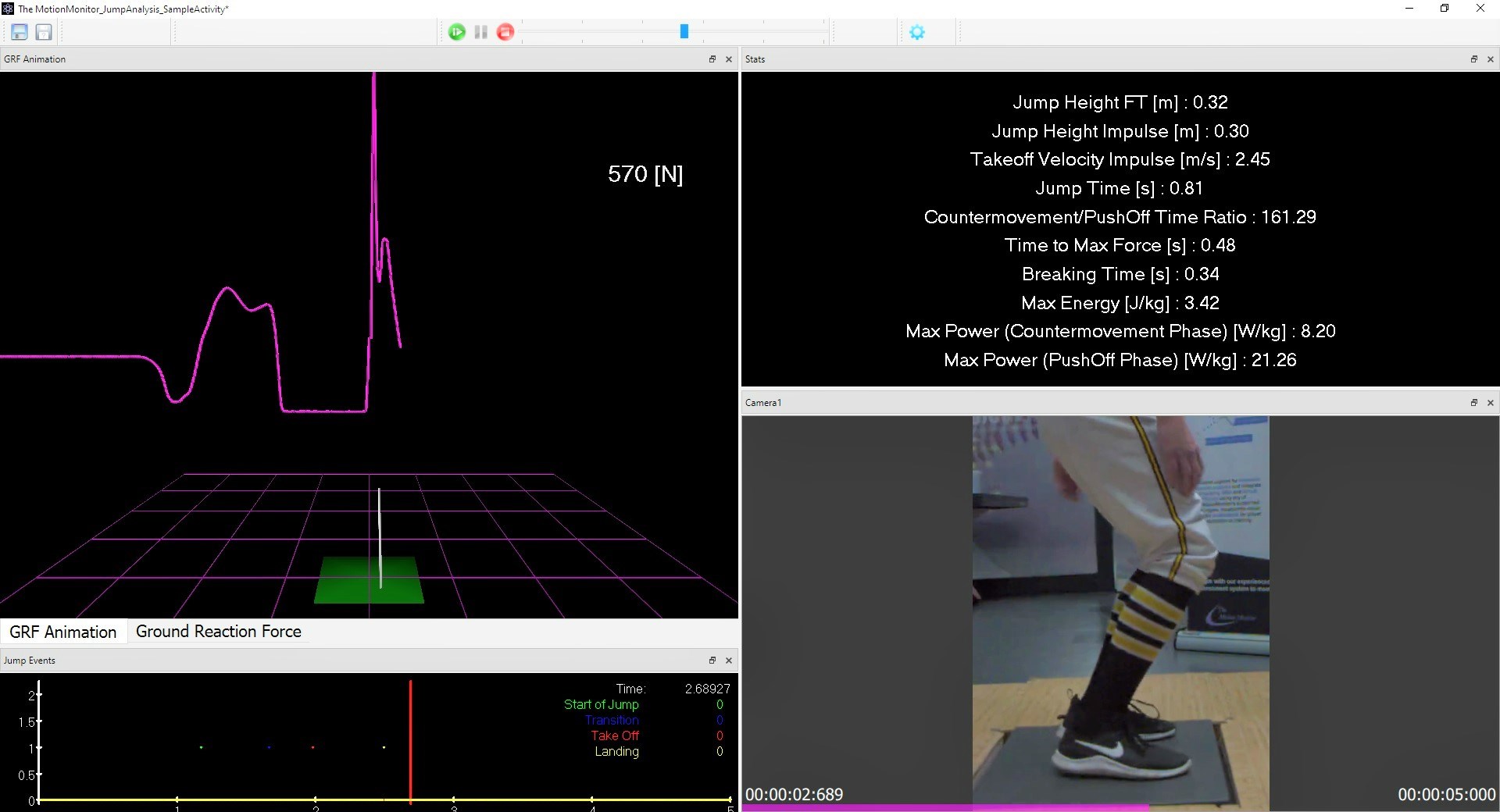
Task: Open settings via the blue gear icon
Action: tap(917, 32)
